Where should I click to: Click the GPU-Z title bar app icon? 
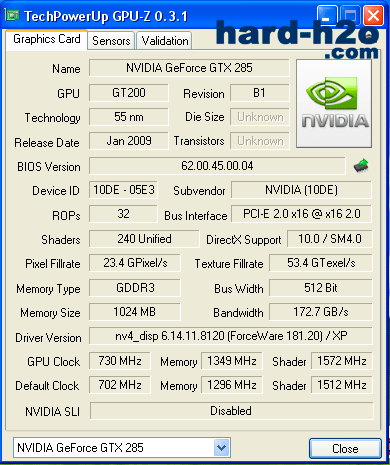12,15
